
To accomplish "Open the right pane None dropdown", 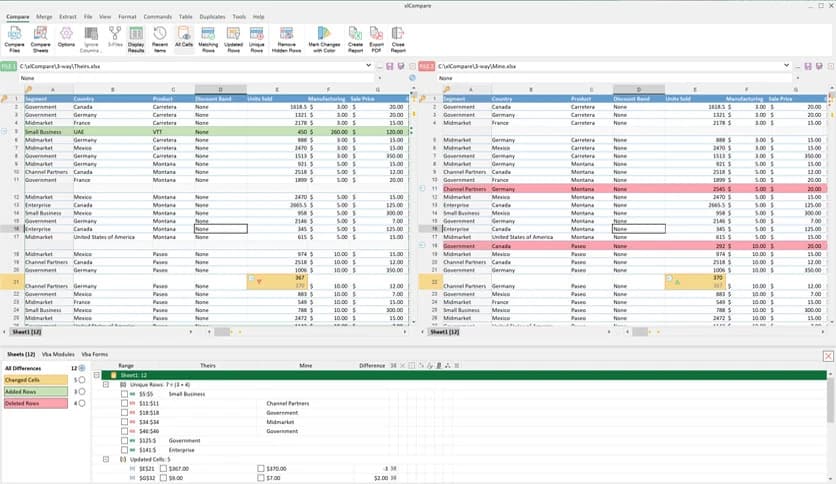I will coord(798,78).
